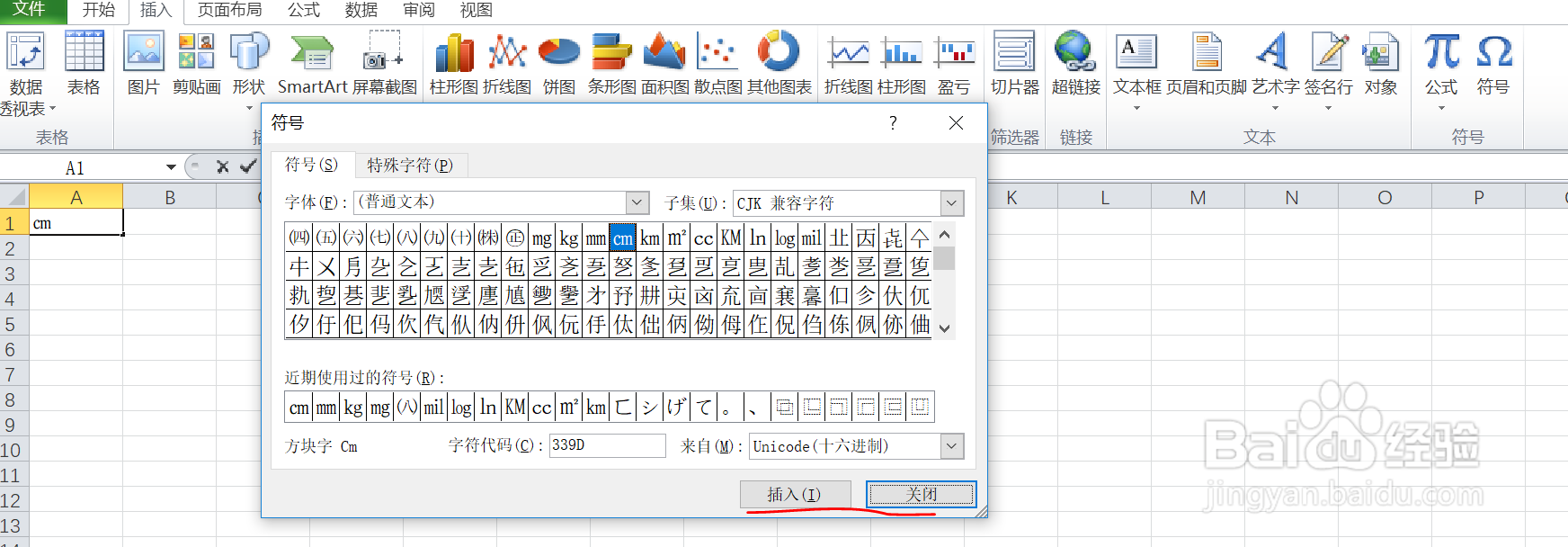Click cell A1 containing cm
Screen dimensions: 1568x547
pos(76,222)
